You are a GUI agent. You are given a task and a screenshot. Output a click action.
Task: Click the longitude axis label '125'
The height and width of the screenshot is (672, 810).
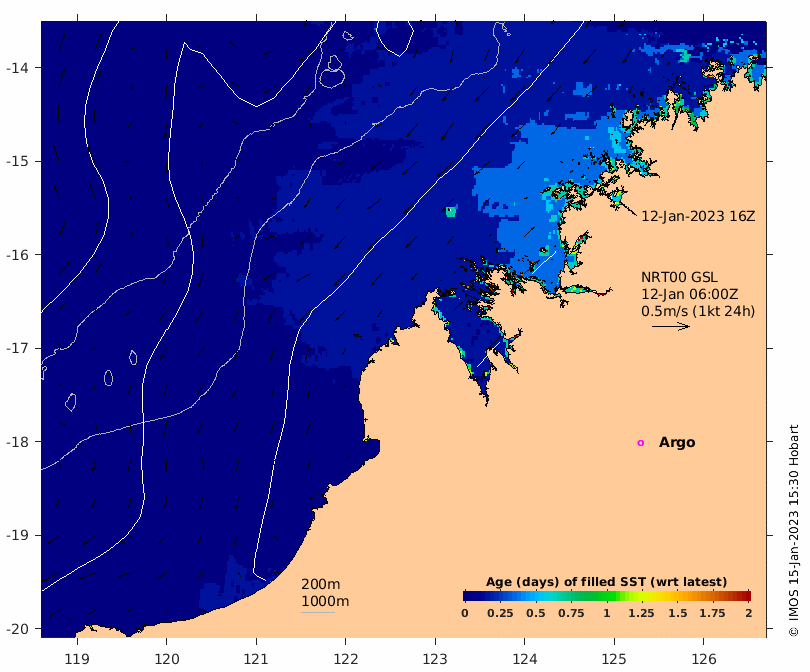[614, 659]
